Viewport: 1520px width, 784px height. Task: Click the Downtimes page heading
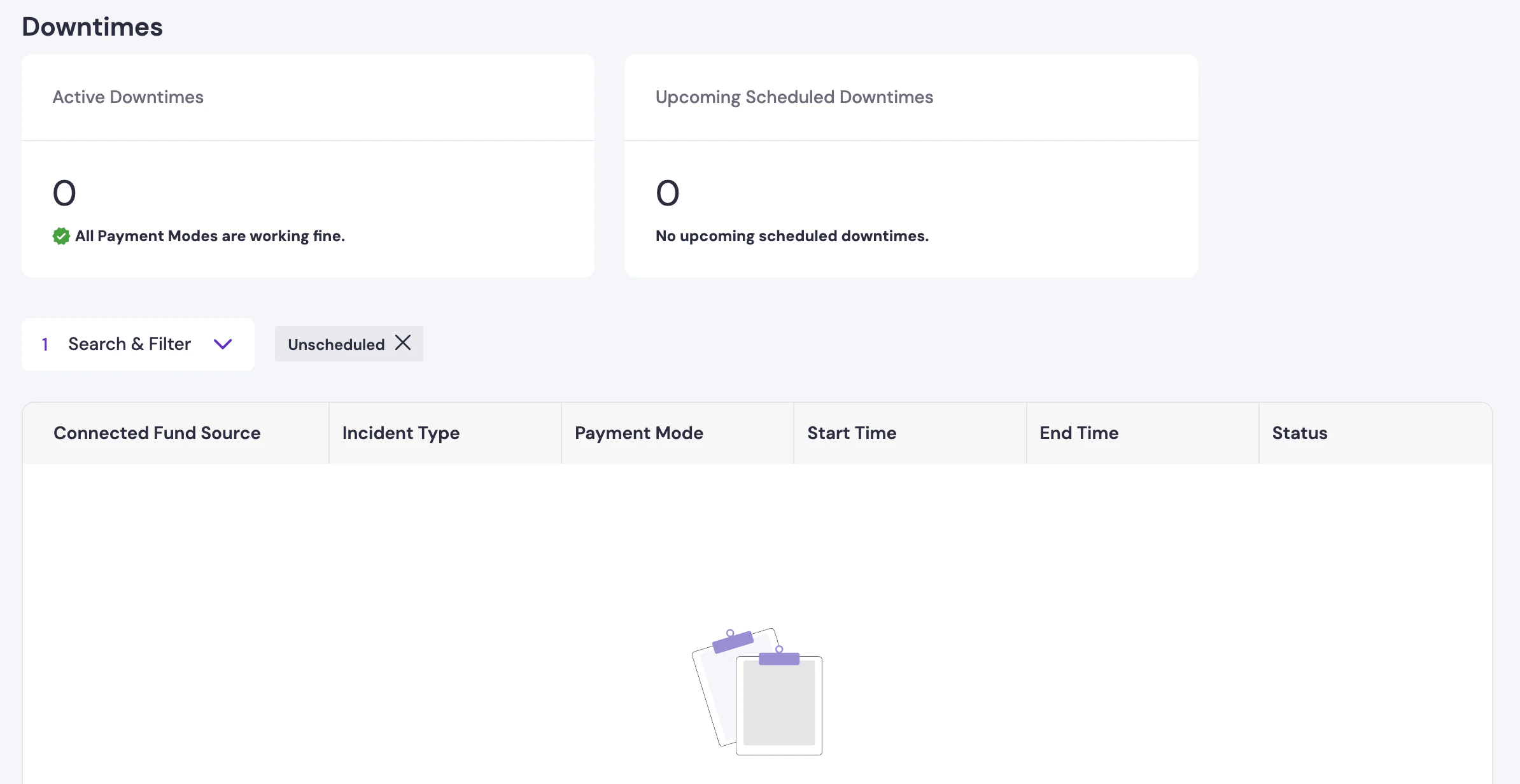tap(92, 27)
